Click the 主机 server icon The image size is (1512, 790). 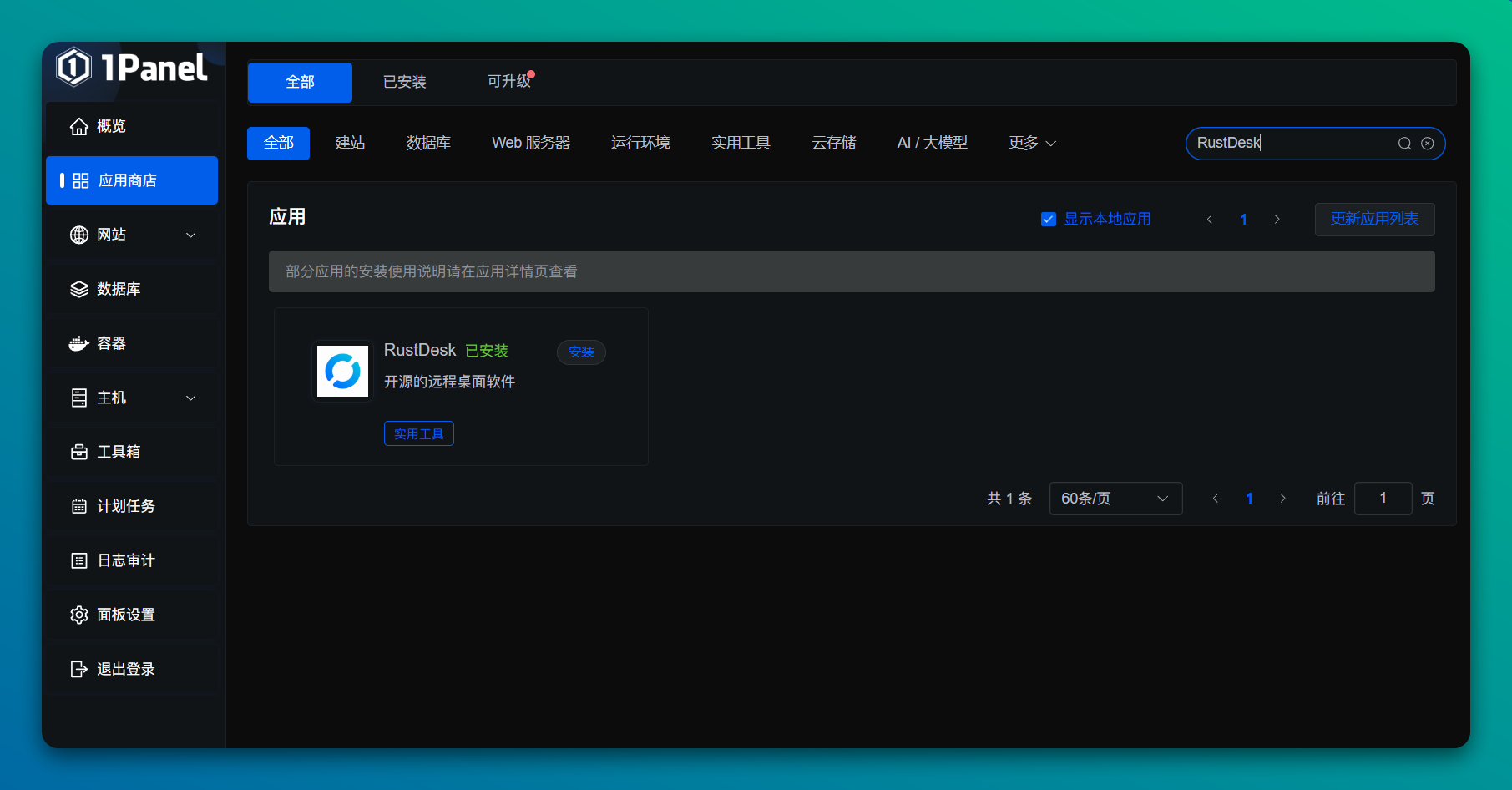(79, 398)
